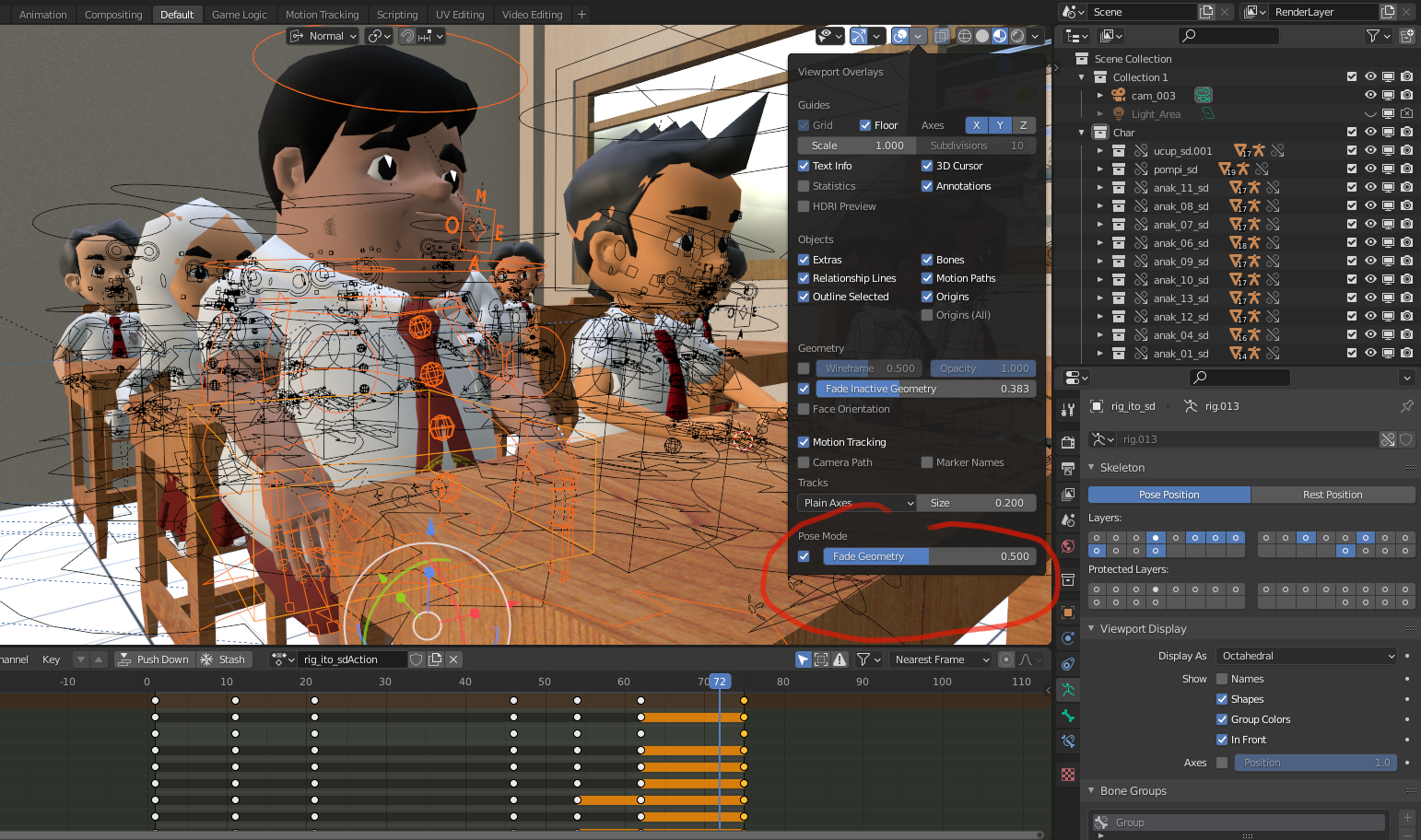This screenshot has width=1421, height=840.
Task: Click the Pose Mode Fade Geometry slider
Action: click(931, 556)
